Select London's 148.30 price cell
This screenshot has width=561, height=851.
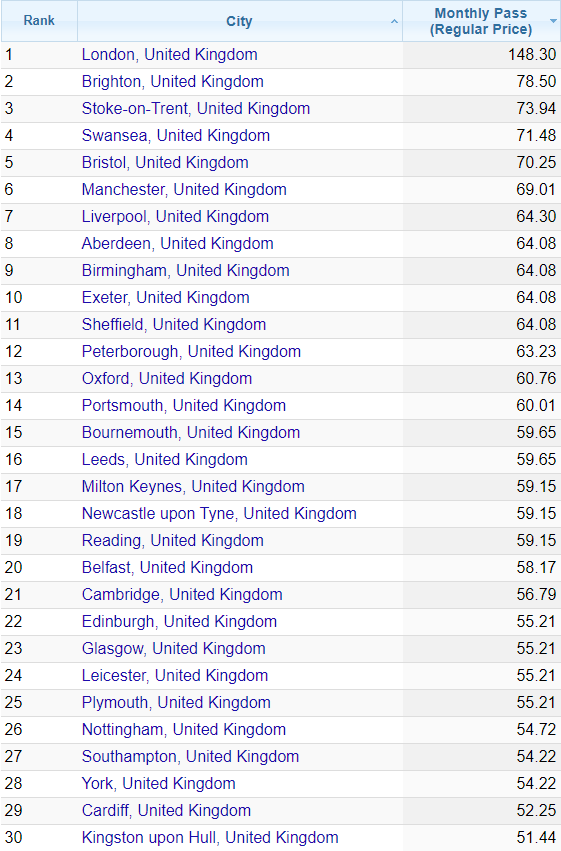[481, 55]
